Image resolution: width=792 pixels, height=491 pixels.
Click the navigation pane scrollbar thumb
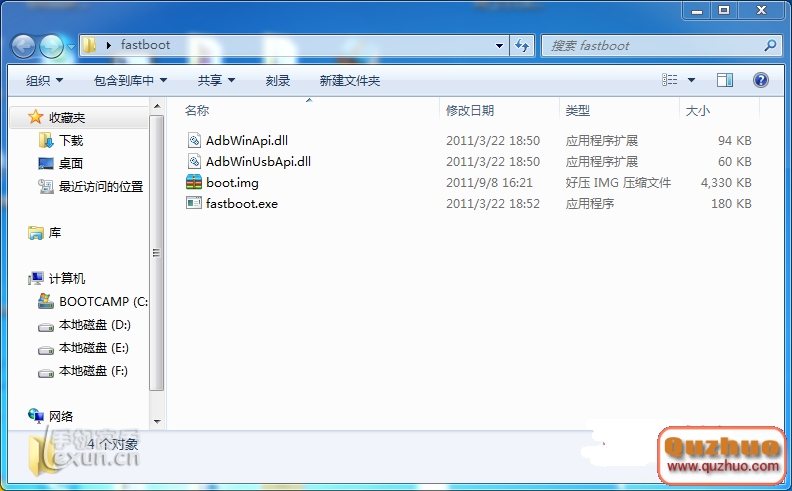(157, 253)
